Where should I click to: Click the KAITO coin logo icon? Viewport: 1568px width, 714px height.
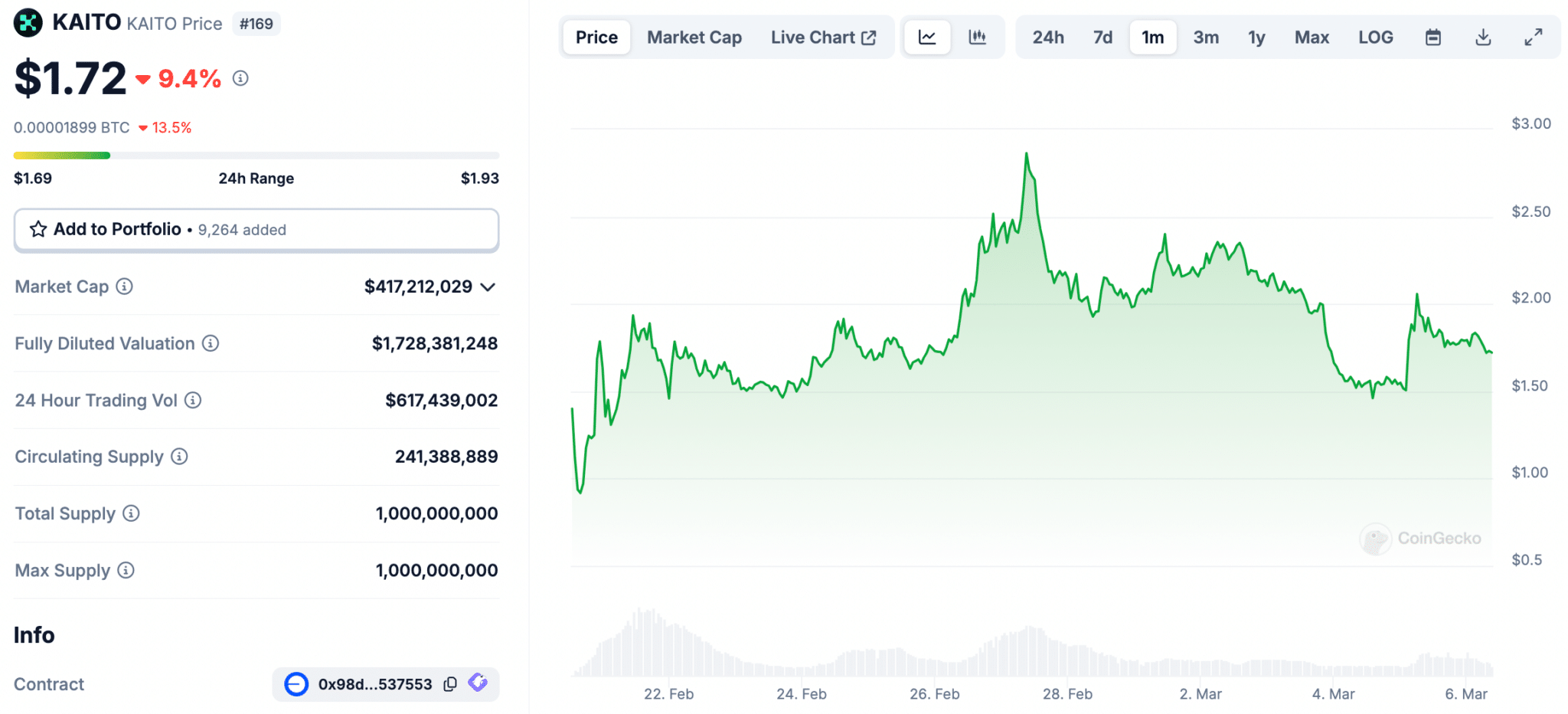28,23
